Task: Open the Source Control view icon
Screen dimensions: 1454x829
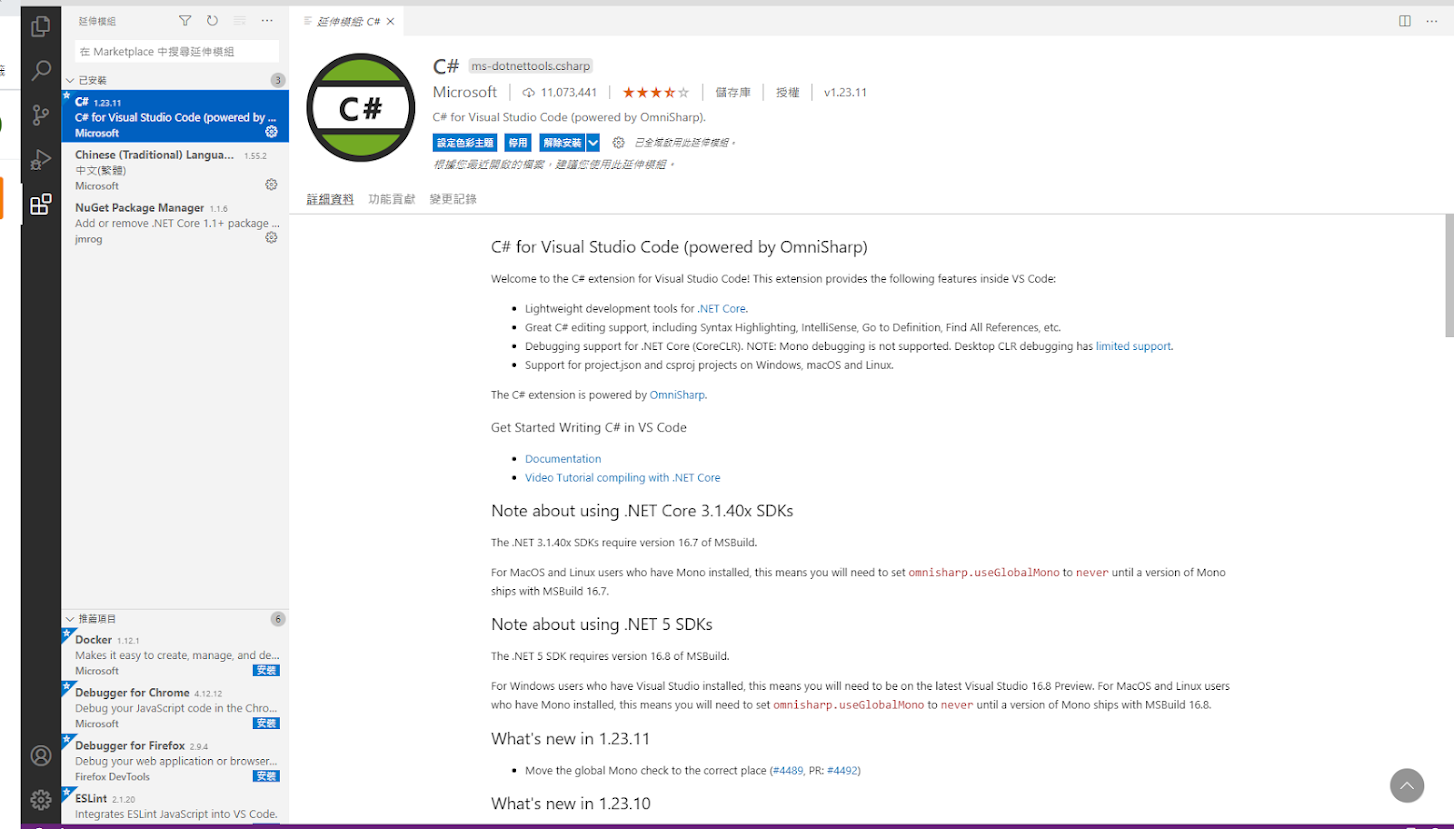Action: pyautogui.click(x=41, y=115)
